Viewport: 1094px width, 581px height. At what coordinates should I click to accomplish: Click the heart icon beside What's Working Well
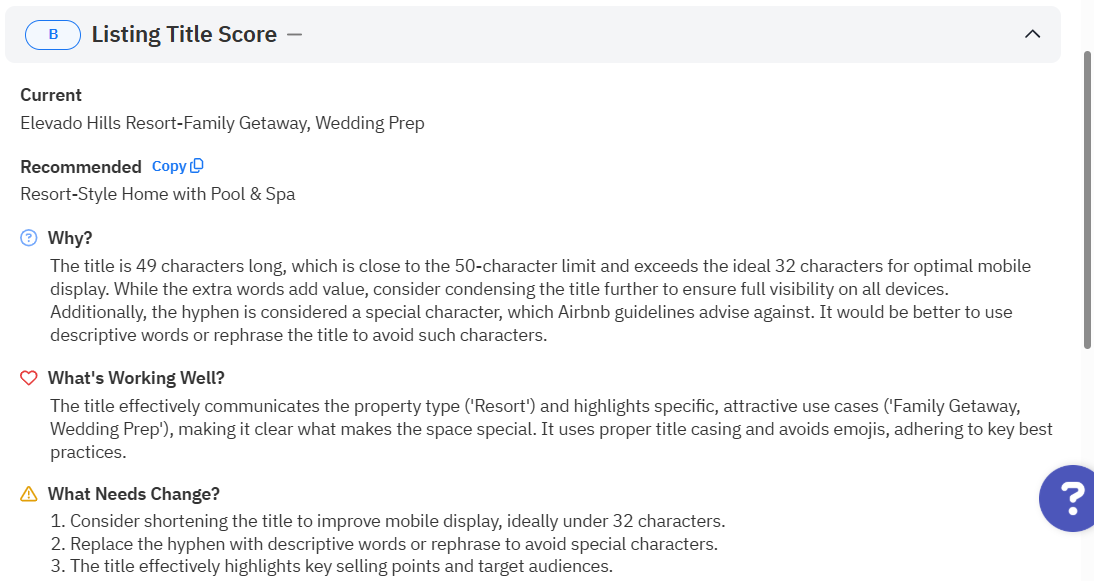pos(29,378)
